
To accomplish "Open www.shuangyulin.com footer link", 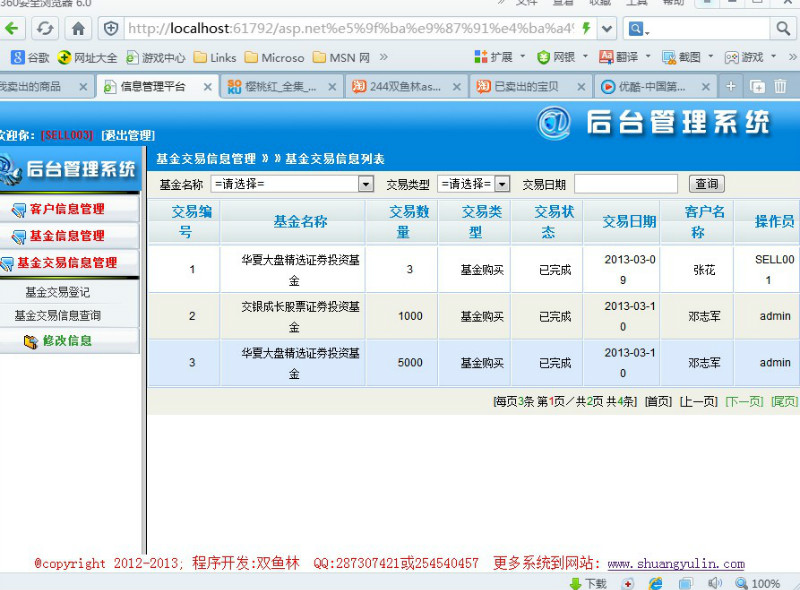I will pos(676,564).
